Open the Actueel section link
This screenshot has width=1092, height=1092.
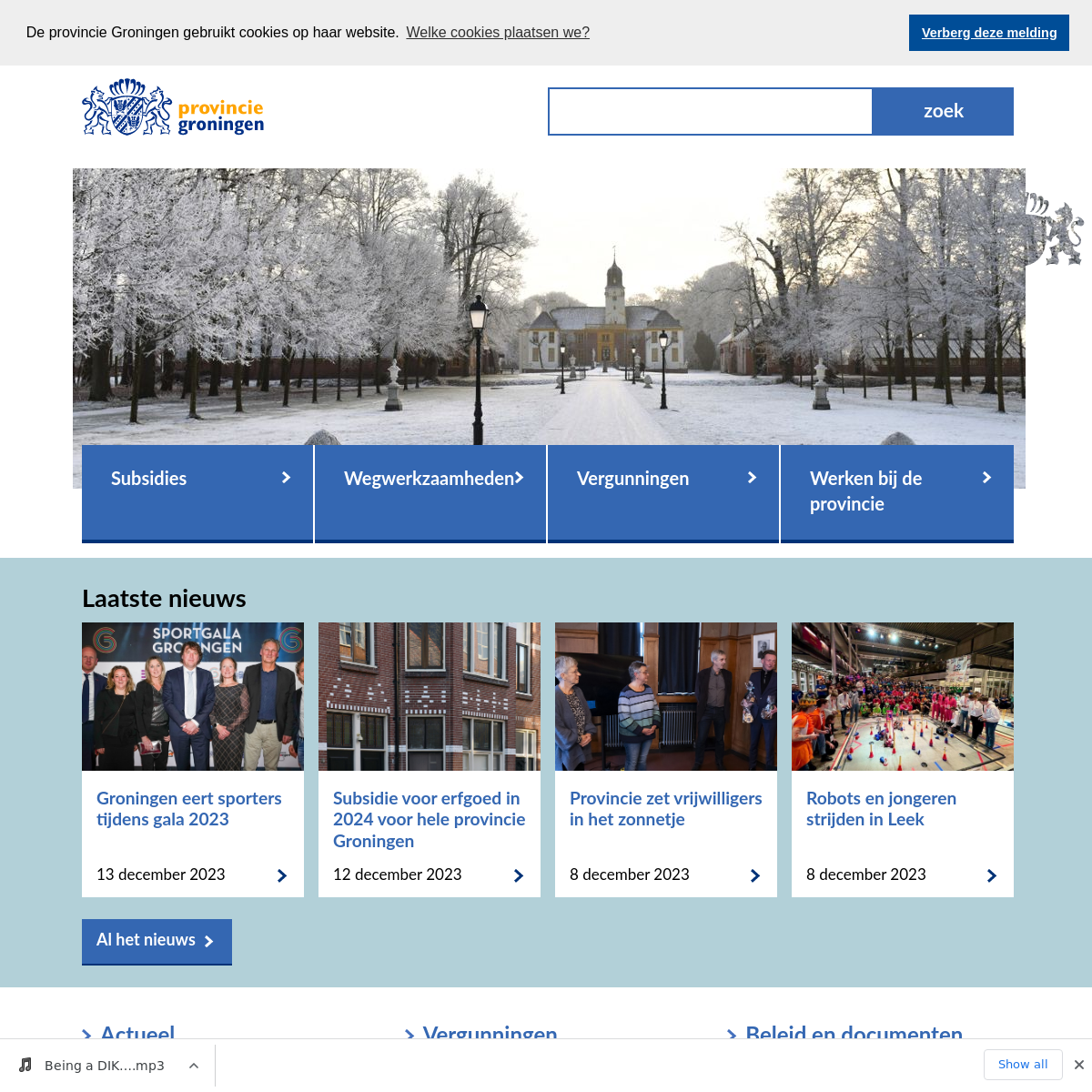(137, 1034)
